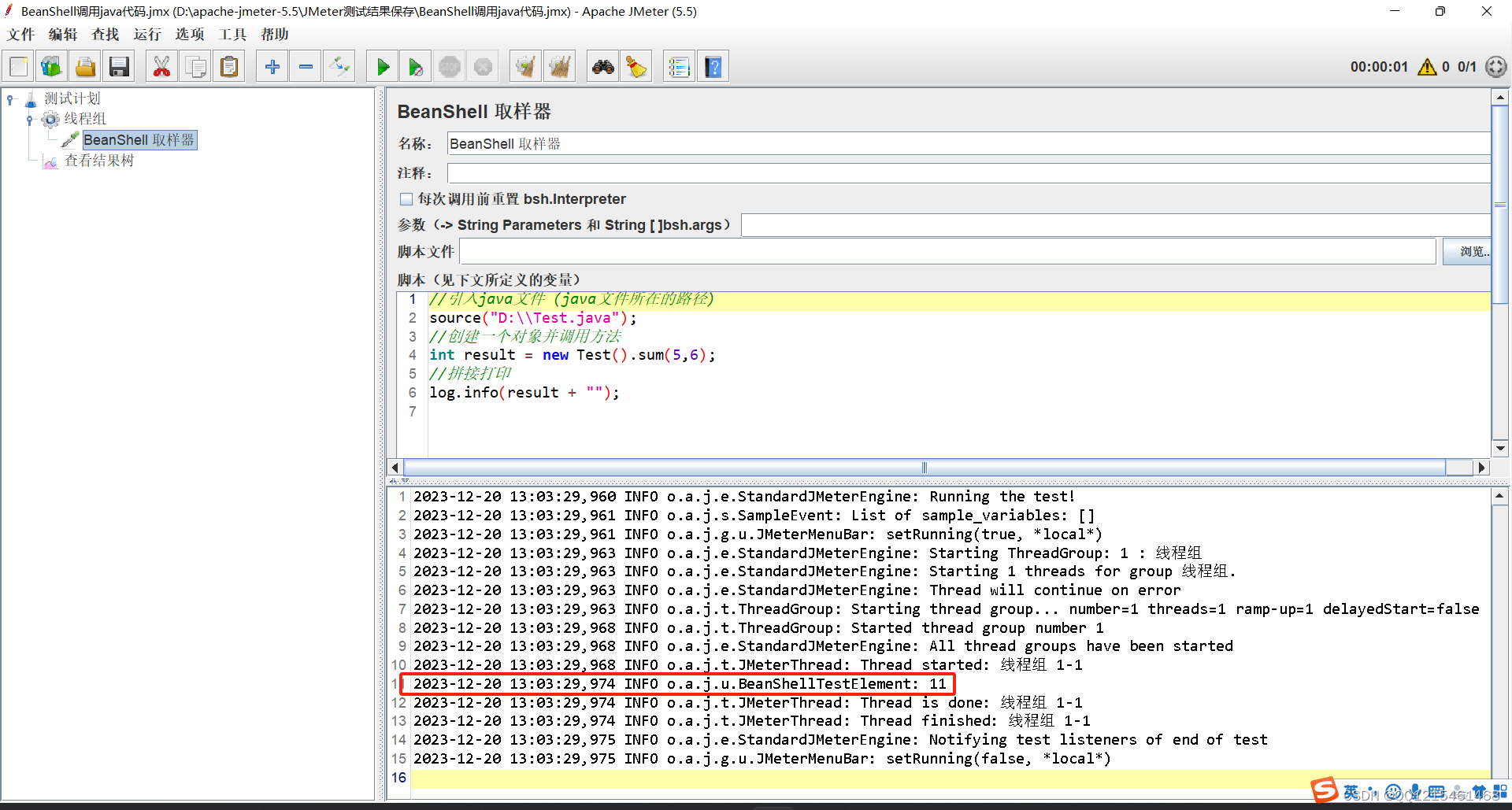Open the 文件 menu
The height and width of the screenshot is (810, 1512).
point(21,35)
